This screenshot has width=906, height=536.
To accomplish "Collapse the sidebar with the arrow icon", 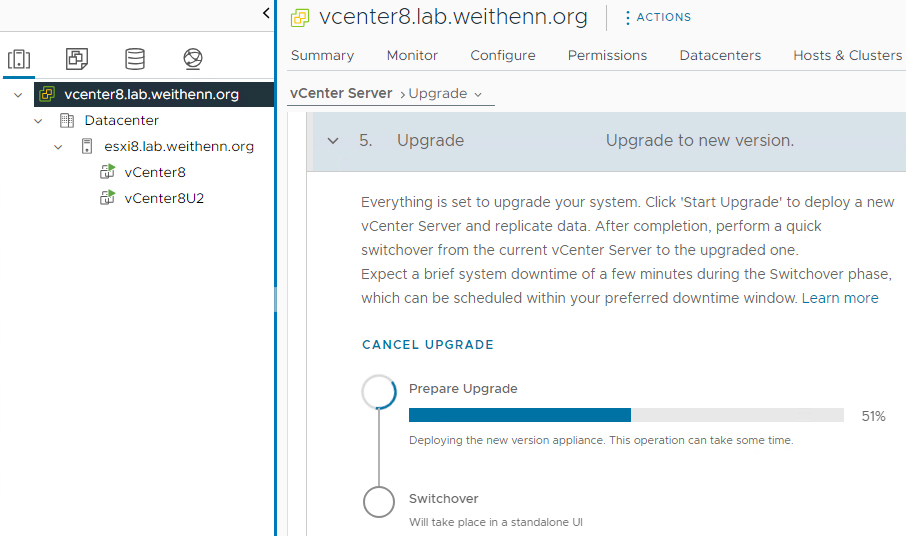I will pyautogui.click(x=266, y=13).
